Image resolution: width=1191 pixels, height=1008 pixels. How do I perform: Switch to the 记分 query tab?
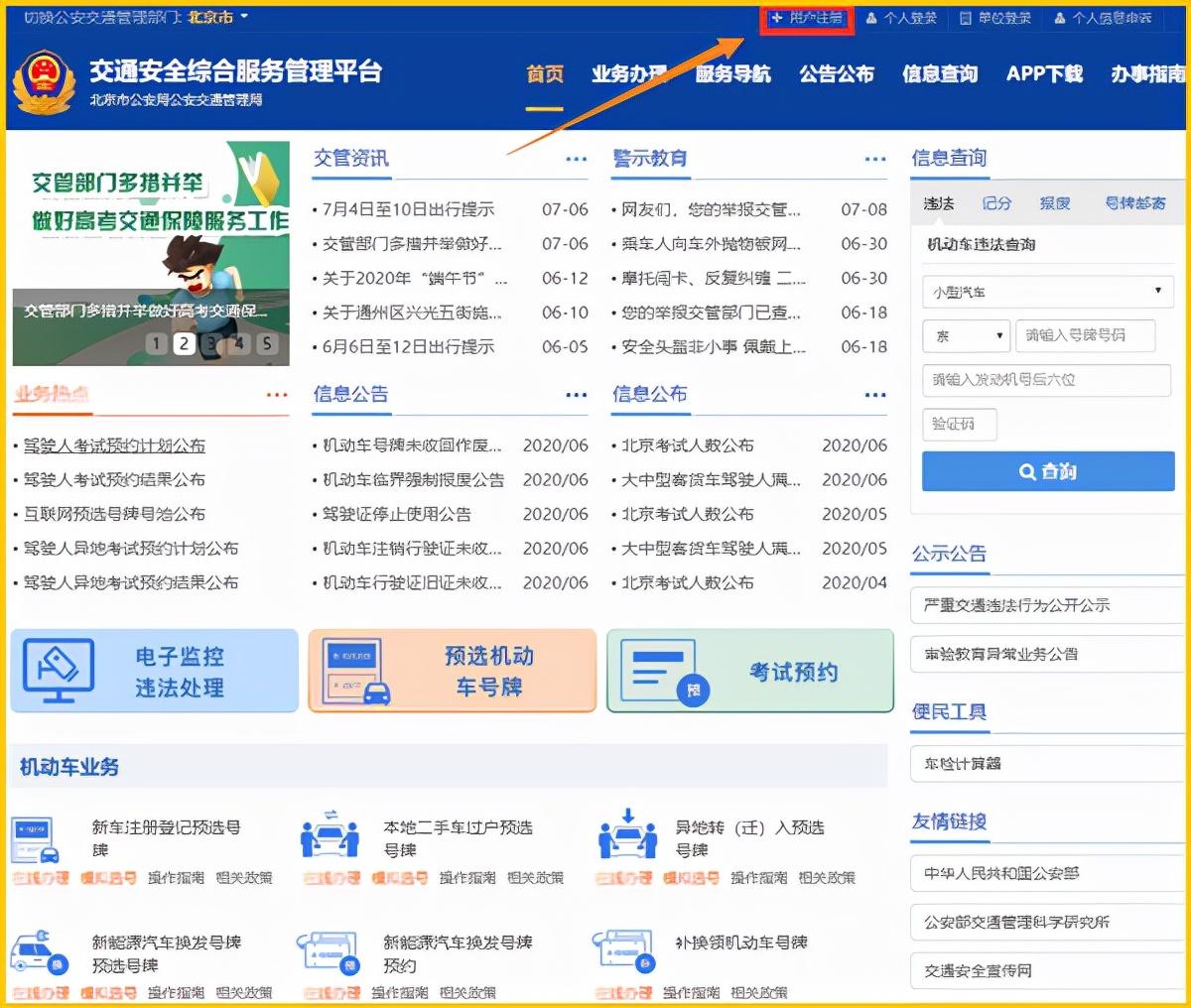click(996, 202)
